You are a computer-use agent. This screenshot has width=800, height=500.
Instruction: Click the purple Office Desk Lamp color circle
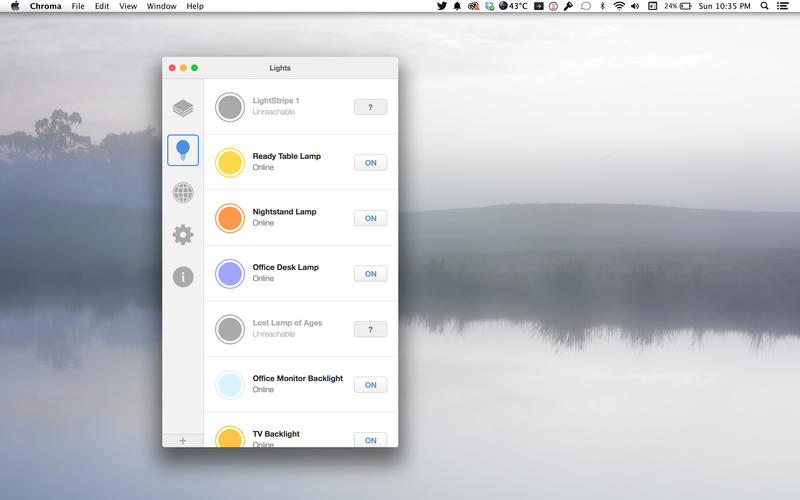pyautogui.click(x=230, y=274)
